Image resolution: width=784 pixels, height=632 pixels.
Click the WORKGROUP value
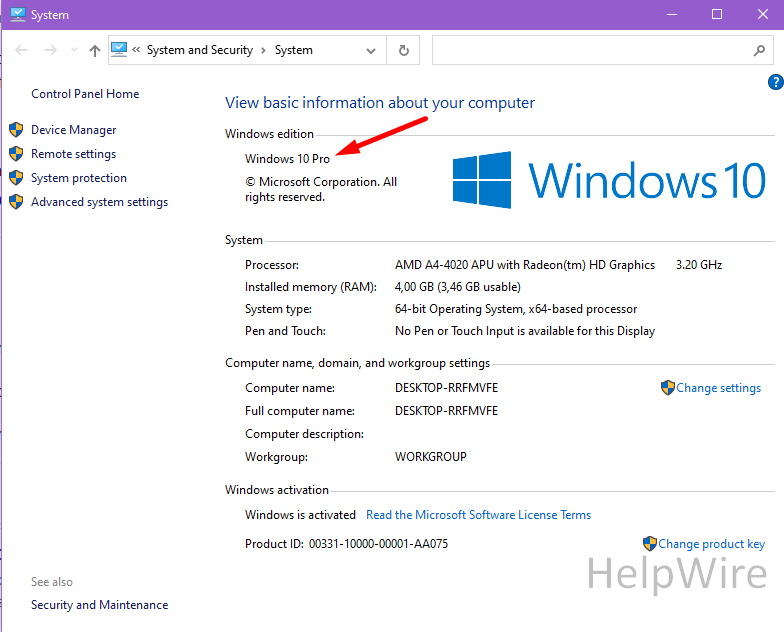pos(430,457)
